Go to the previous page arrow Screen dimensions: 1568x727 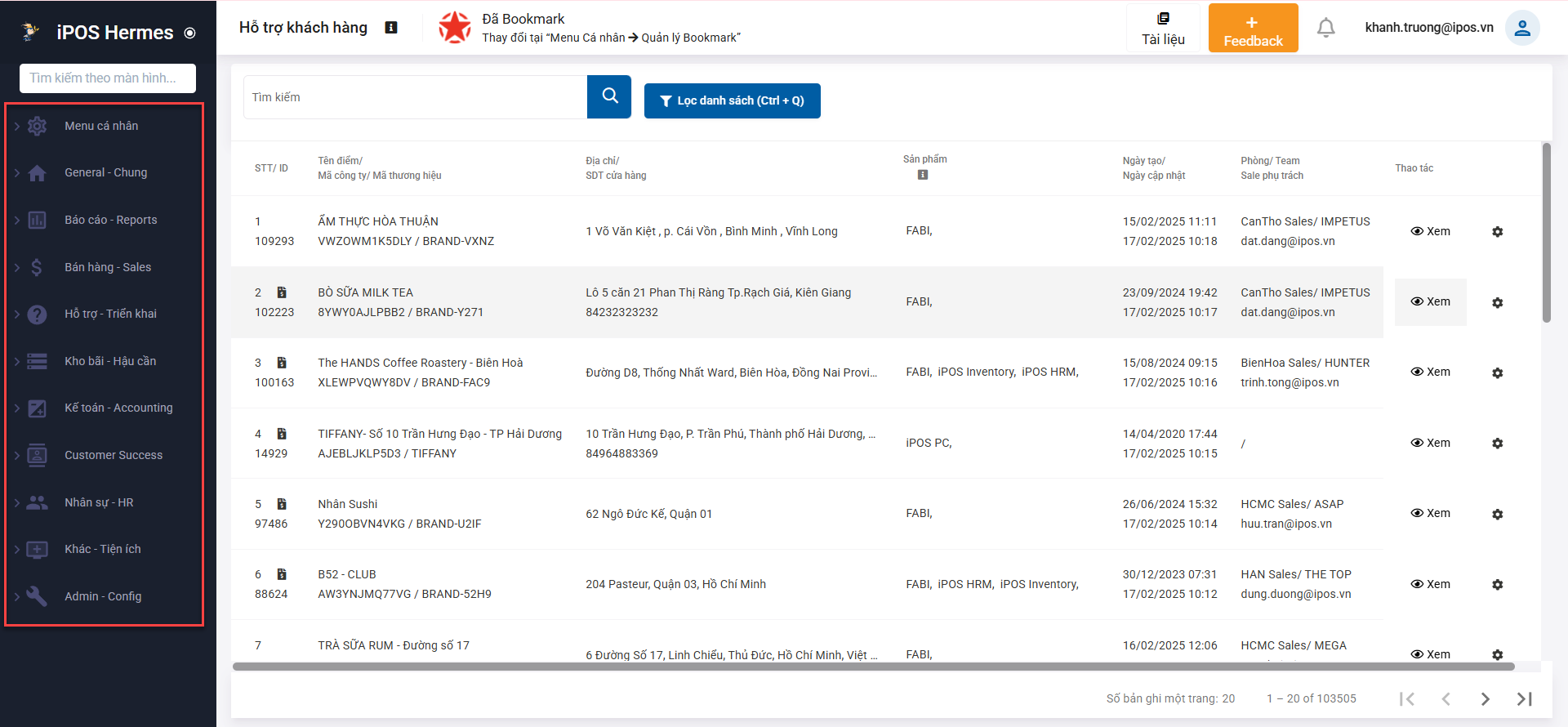1446,699
